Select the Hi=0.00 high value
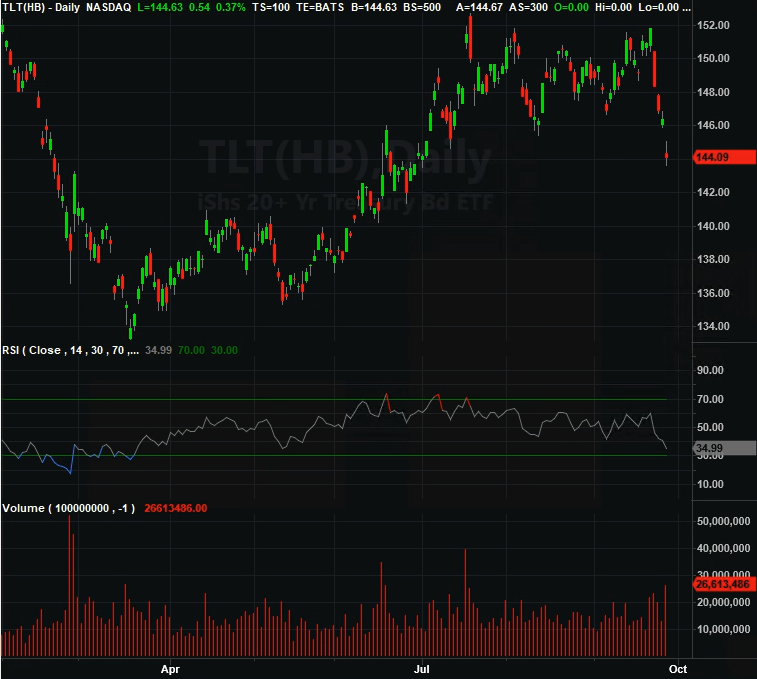Screen dimensions: 757x679 613,7
